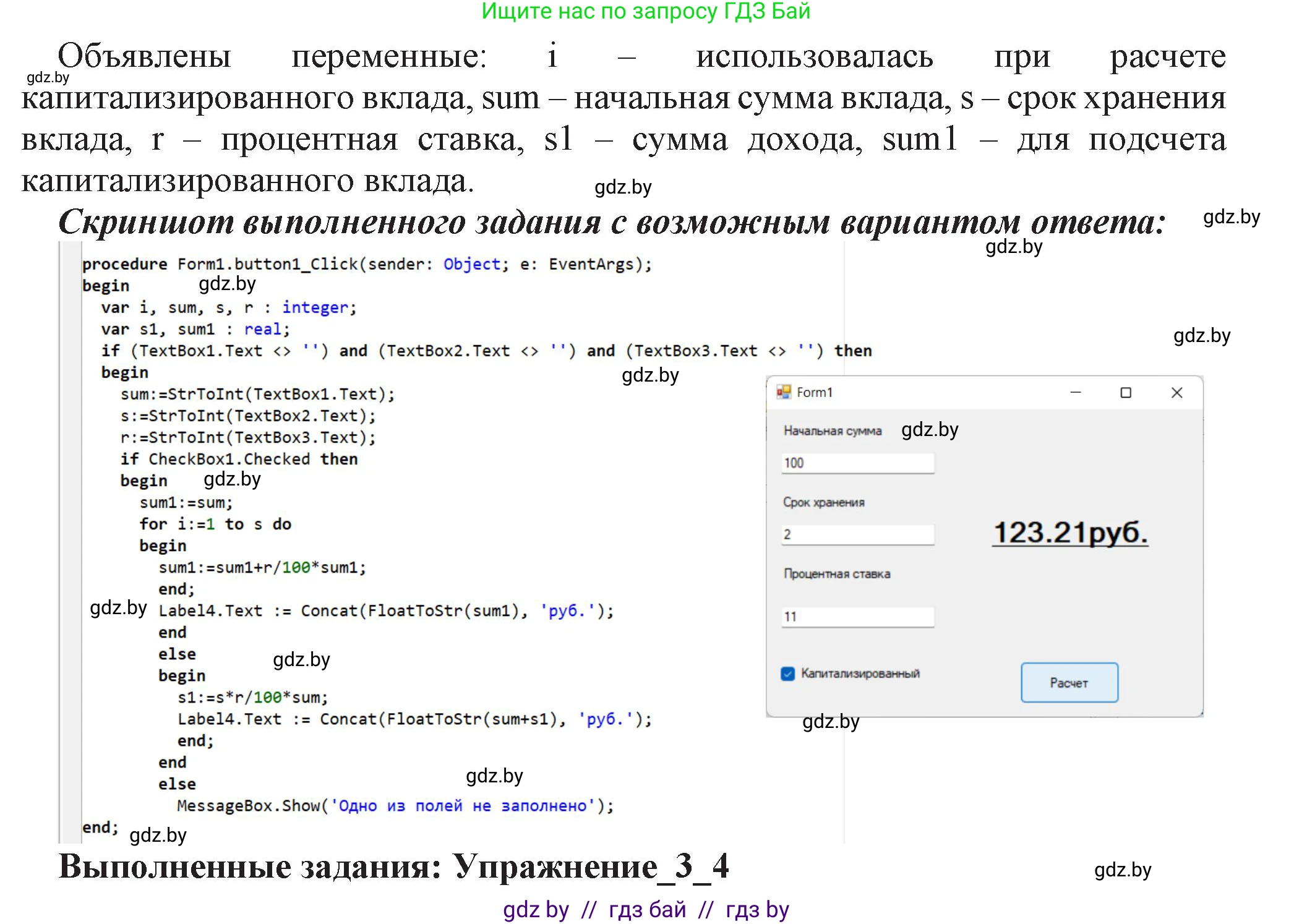The image size is (1294, 924).
Task: Click the checked blue checkbox on Form1
Action: click(787, 674)
